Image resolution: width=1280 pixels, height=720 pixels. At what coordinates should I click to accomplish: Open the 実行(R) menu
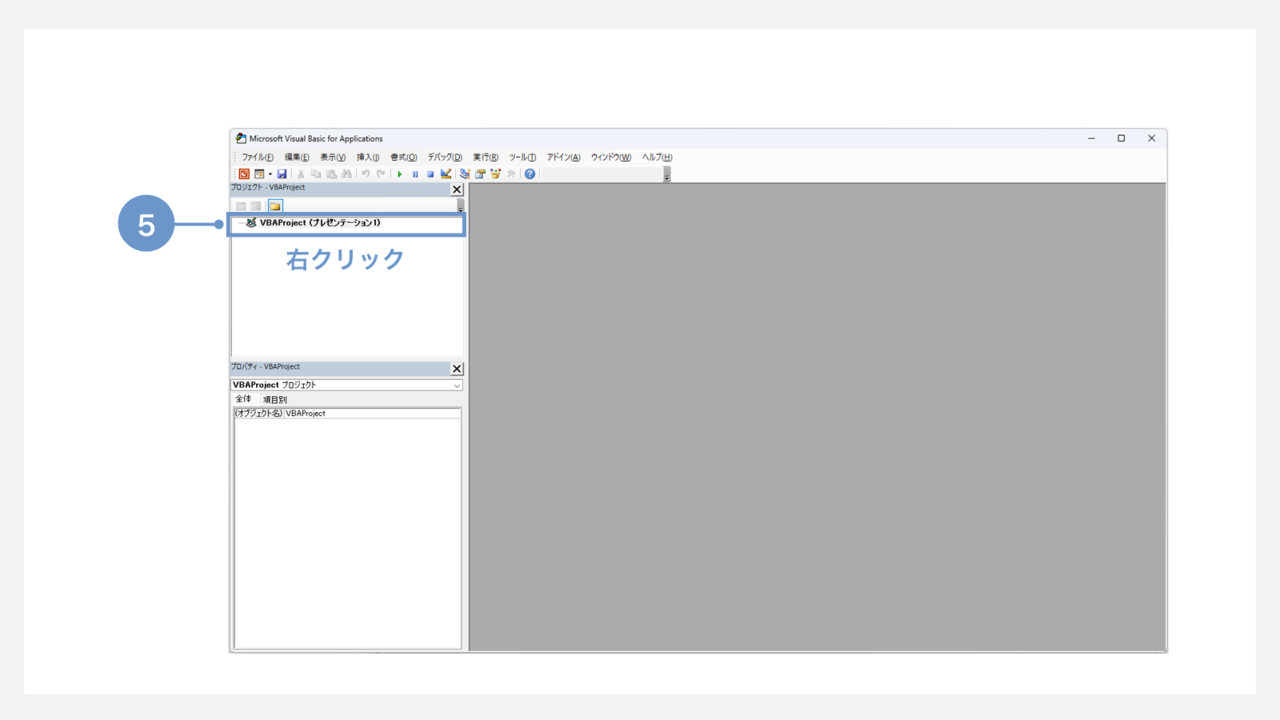pyautogui.click(x=486, y=157)
